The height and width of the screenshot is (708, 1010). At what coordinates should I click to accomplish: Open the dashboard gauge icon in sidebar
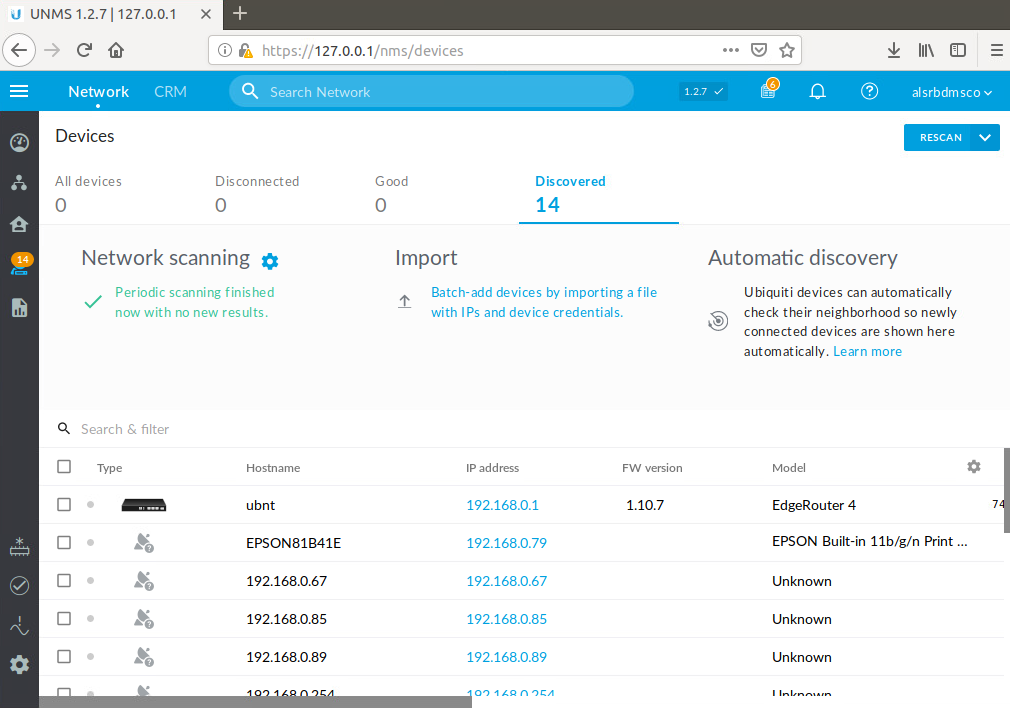(19, 142)
